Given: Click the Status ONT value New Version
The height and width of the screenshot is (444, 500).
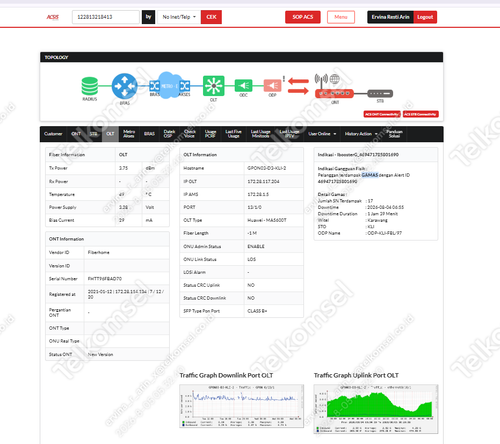Looking at the screenshot, I should tap(100, 354).
